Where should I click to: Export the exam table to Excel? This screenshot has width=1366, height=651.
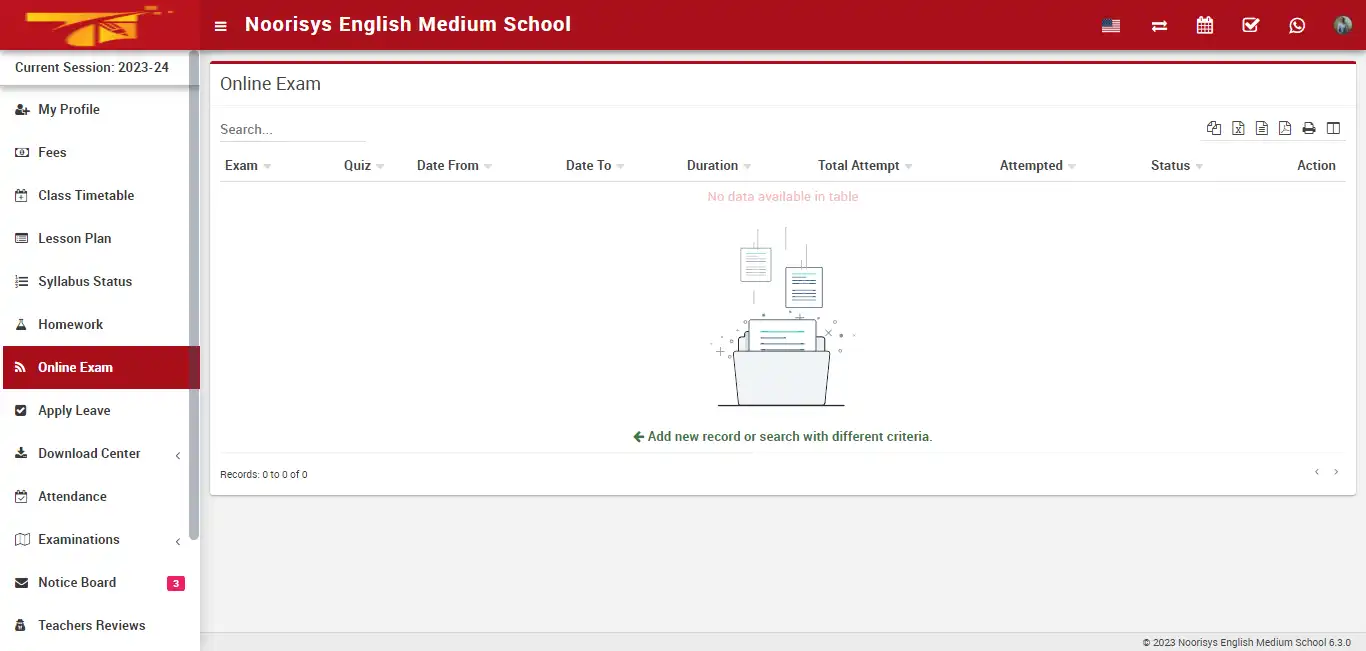tap(1238, 128)
